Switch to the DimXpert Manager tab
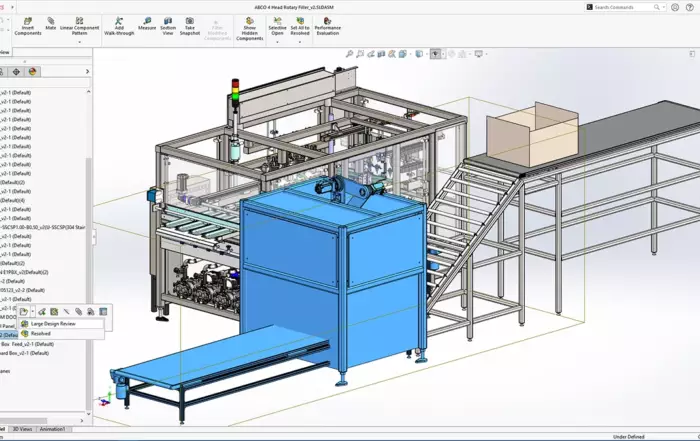The image size is (700, 441). point(16,71)
